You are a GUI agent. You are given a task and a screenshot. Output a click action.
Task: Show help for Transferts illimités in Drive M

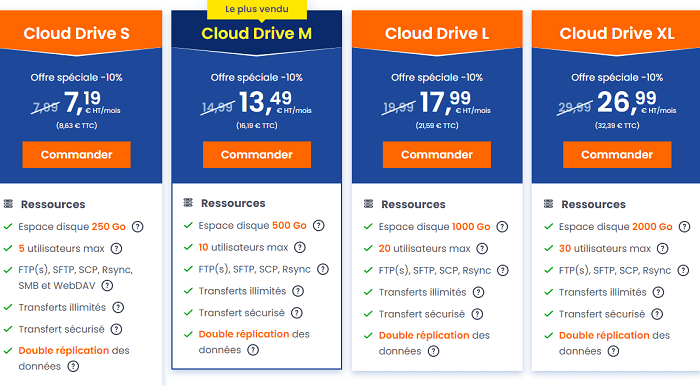click(x=298, y=291)
